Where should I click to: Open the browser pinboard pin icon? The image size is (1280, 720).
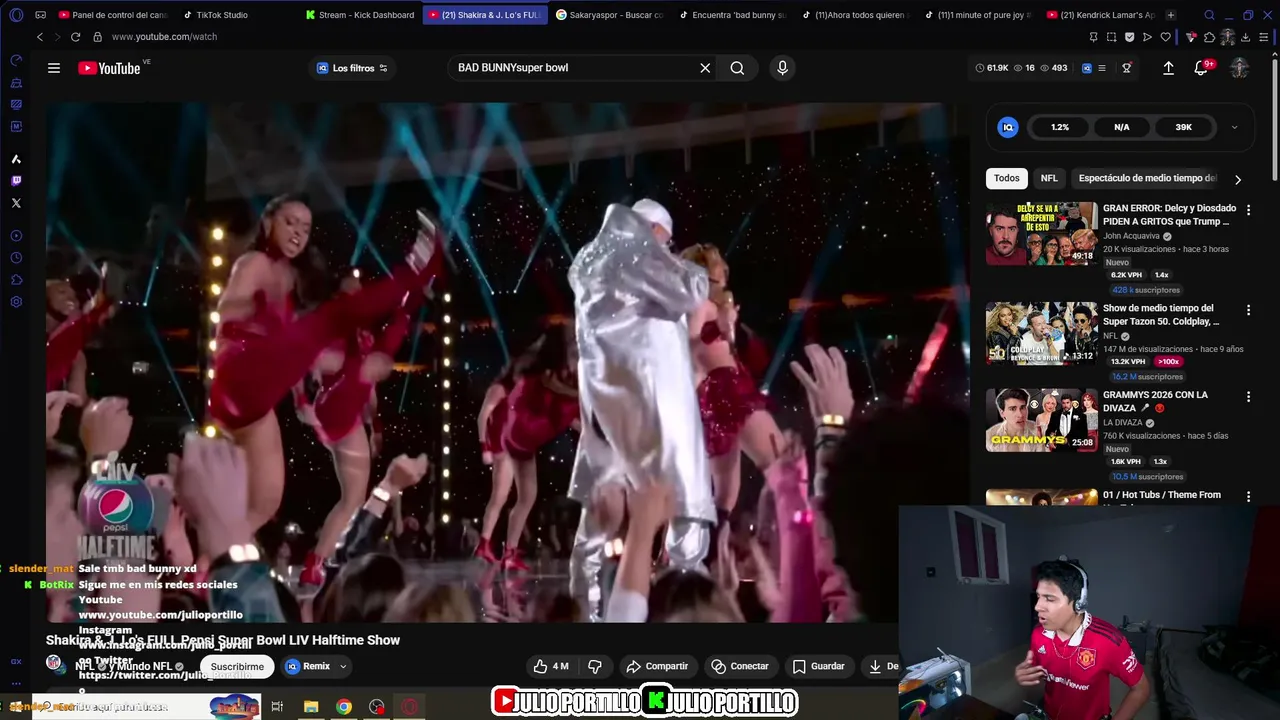click(x=1093, y=37)
